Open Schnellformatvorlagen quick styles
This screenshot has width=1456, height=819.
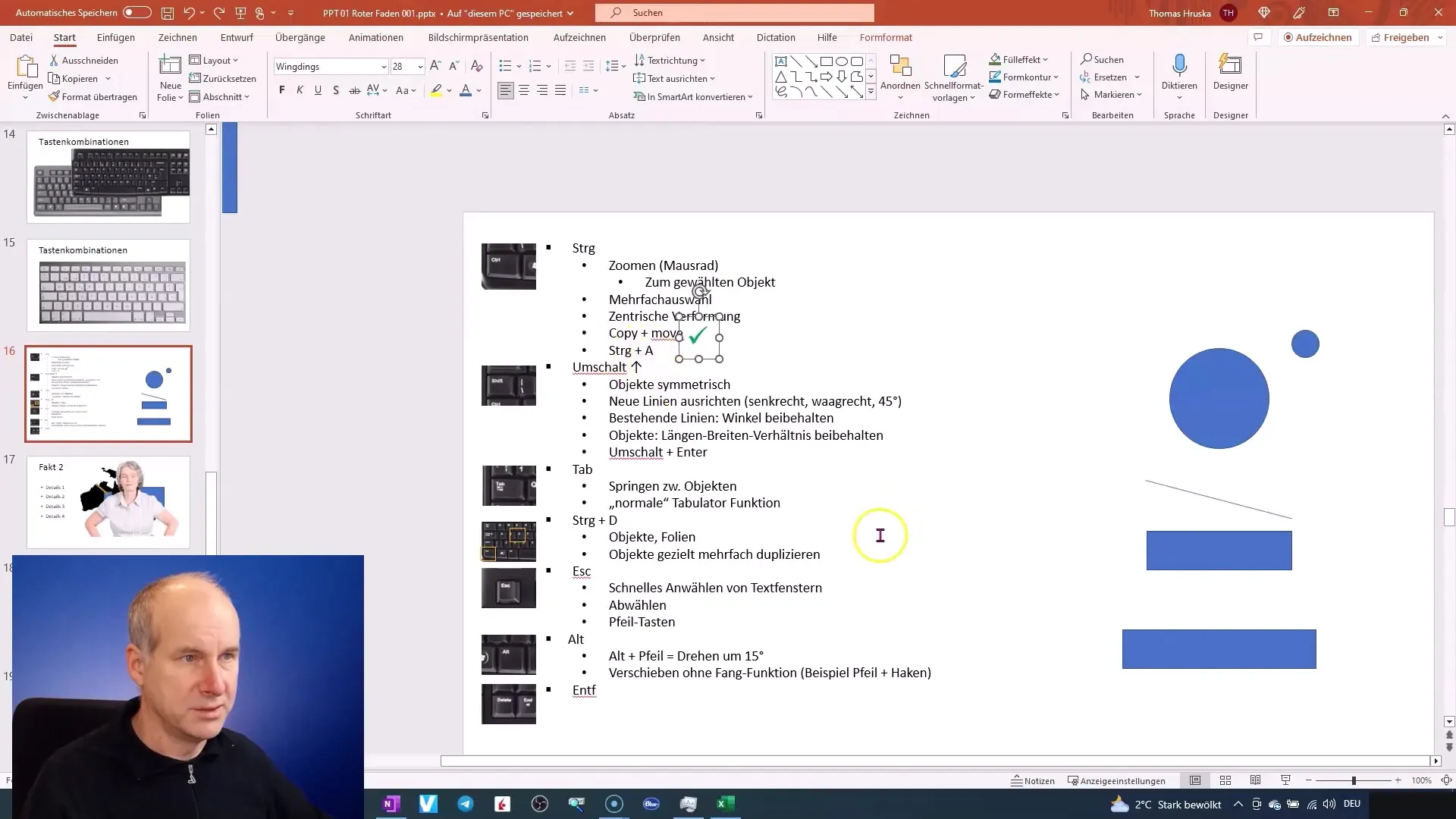point(954,78)
